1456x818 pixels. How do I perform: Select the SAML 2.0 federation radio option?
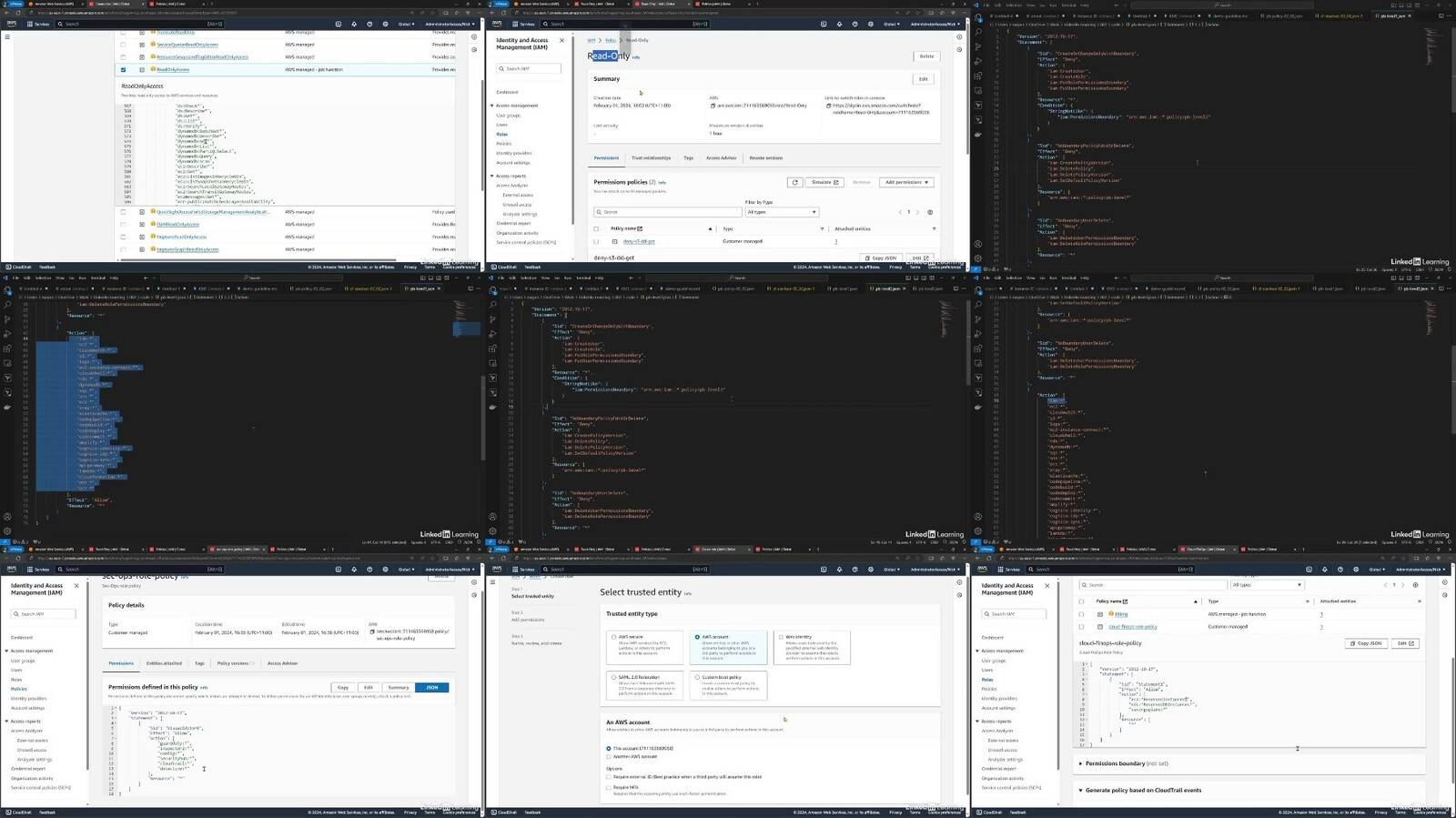click(613, 677)
